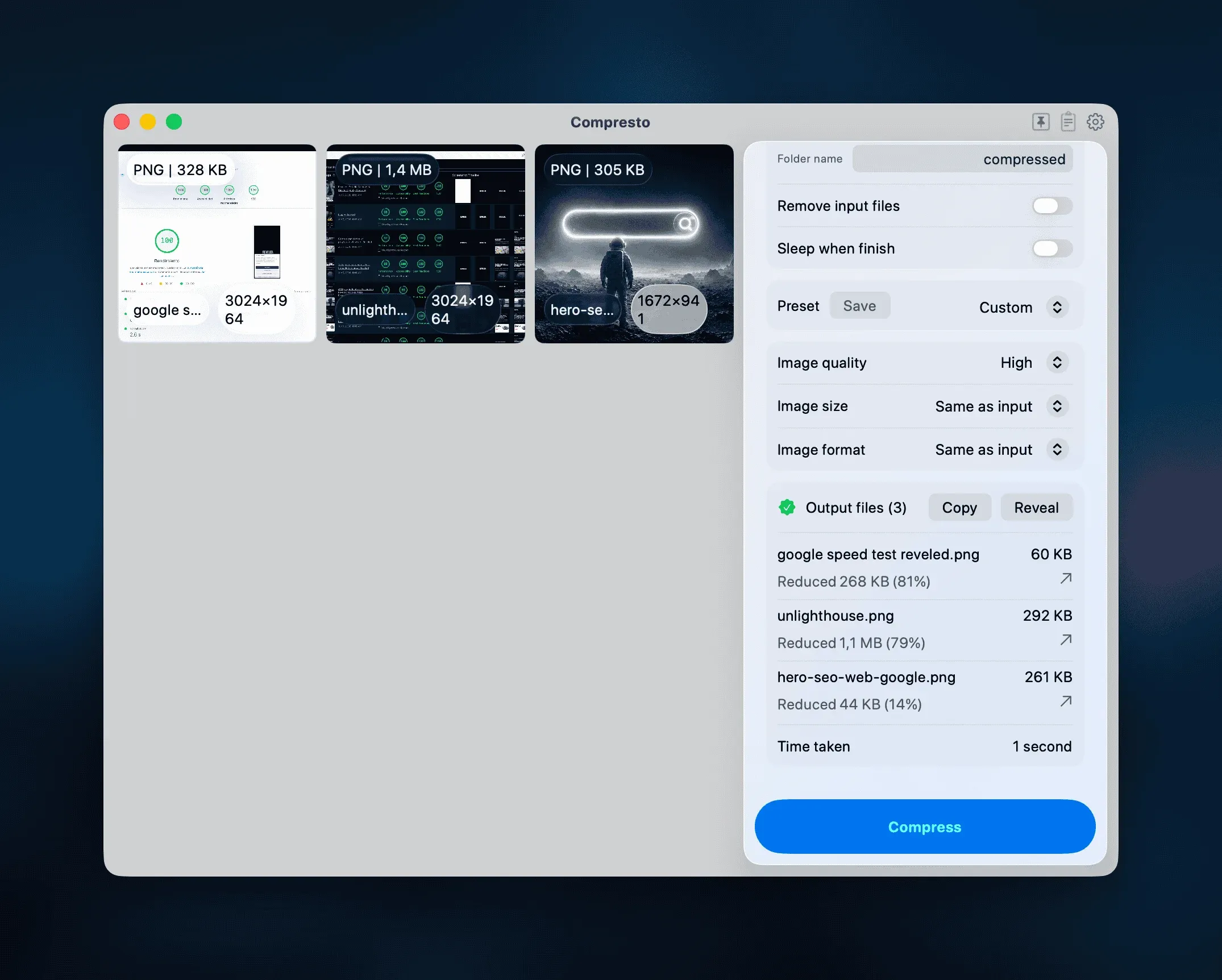Click 'Reduced 44 KB (14%)' text
This screenshot has height=980, width=1222.
click(850, 704)
